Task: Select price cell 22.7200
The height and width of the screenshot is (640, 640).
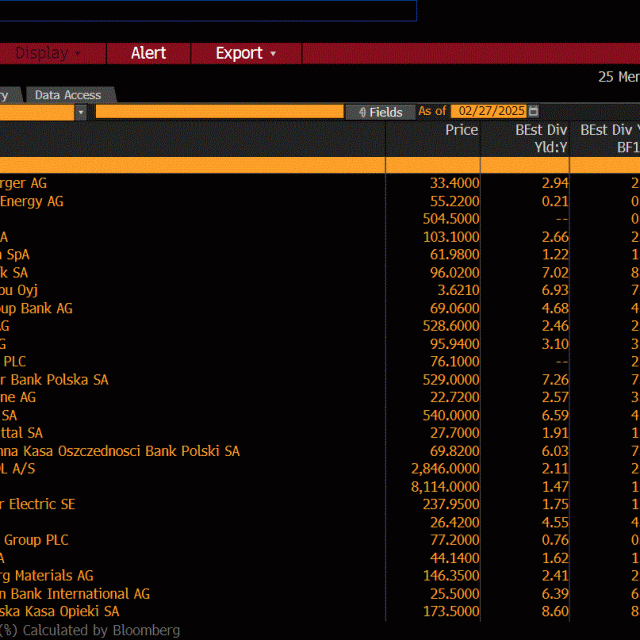Action: (454, 397)
